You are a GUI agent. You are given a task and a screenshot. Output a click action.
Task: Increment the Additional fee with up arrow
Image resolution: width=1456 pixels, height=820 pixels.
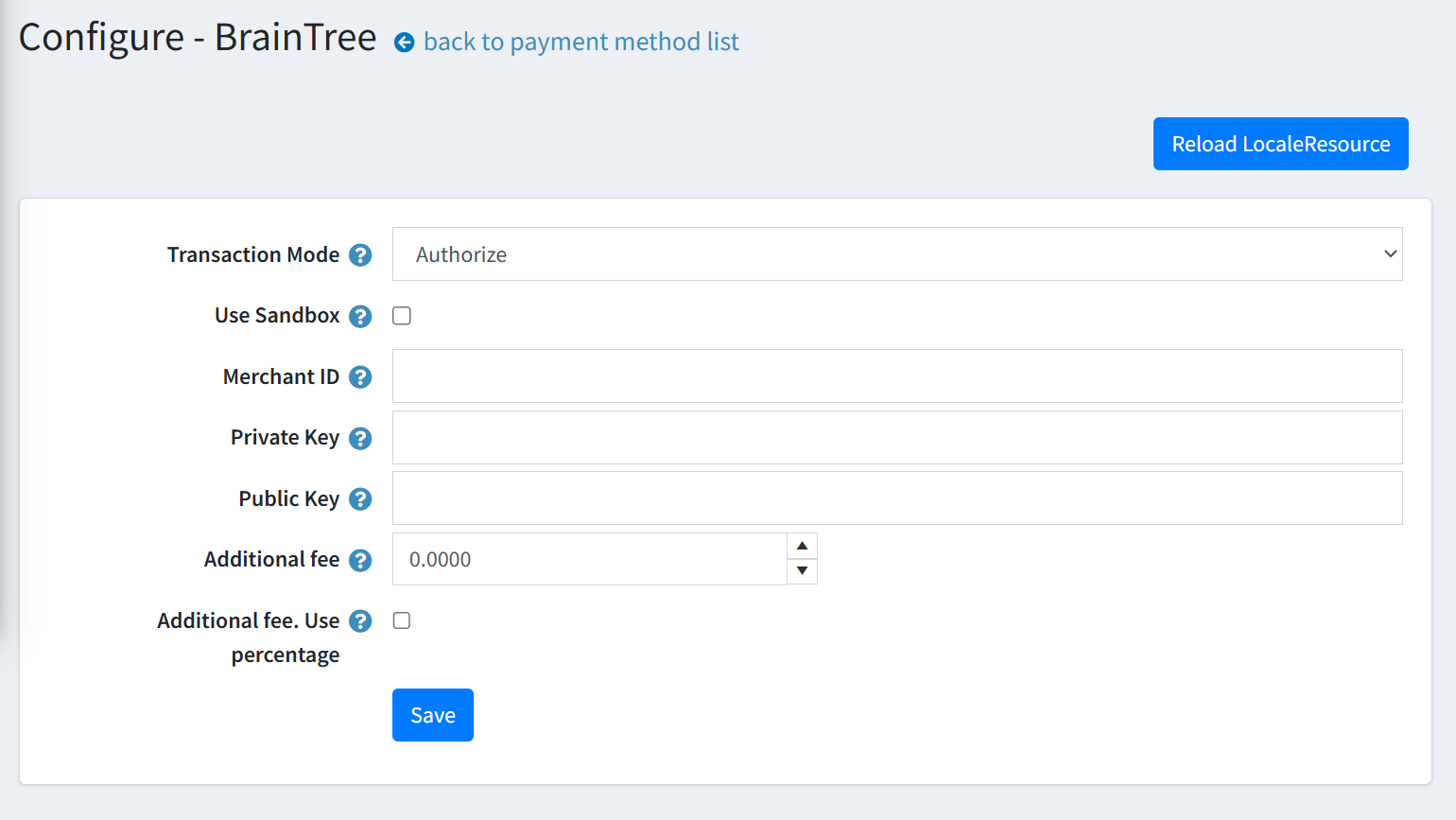coord(802,546)
